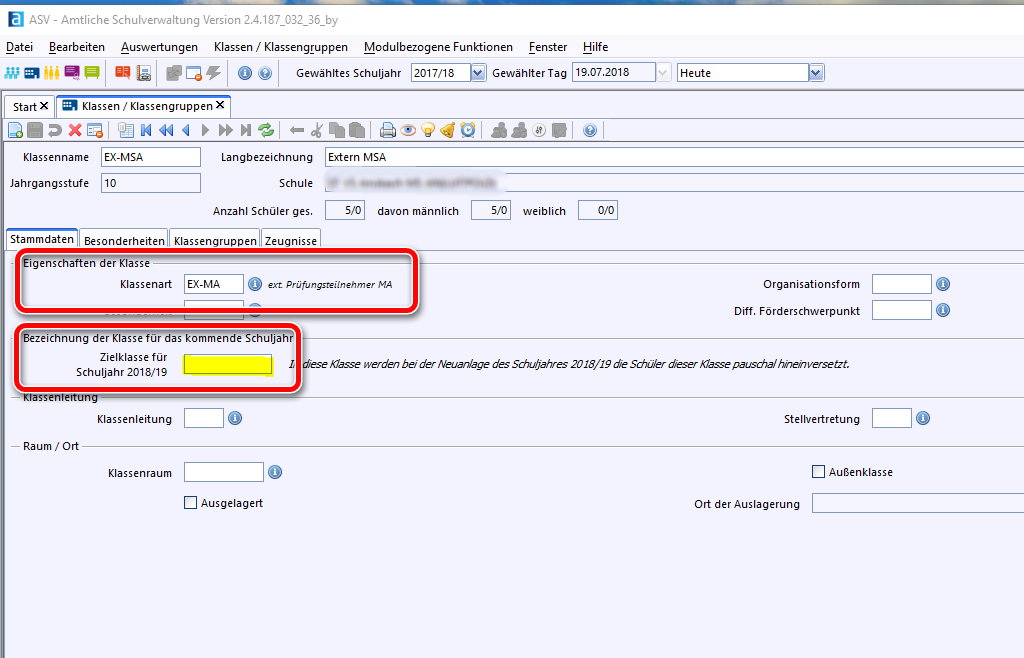
Task: Switch to the Besonderheiten tab
Action: click(x=124, y=241)
